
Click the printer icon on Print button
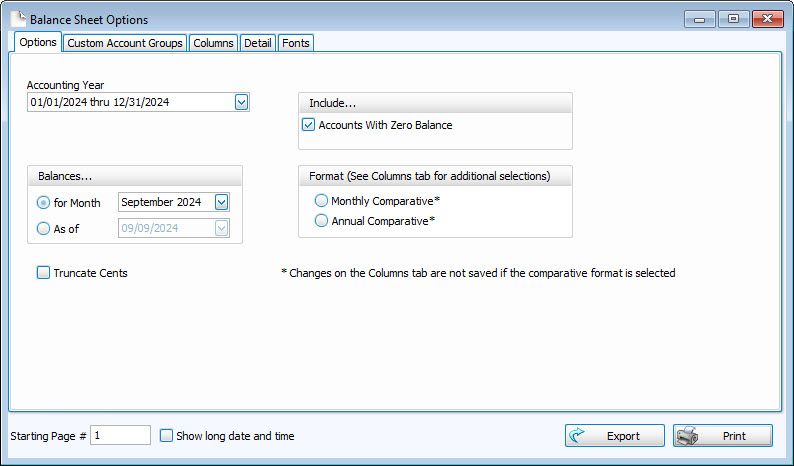[x=688, y=436]
